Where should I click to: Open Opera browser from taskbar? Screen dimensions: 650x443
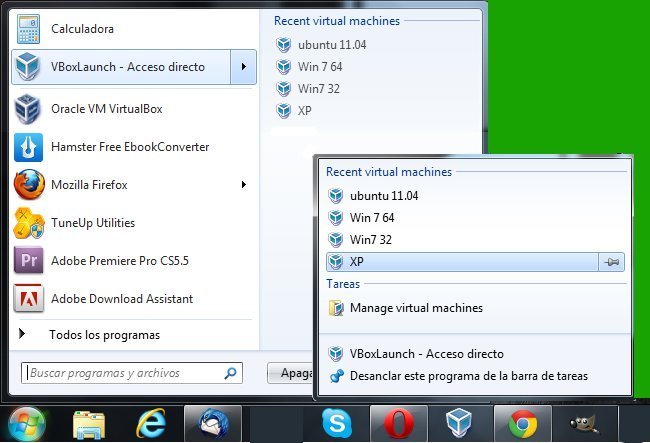coord(399,424)
